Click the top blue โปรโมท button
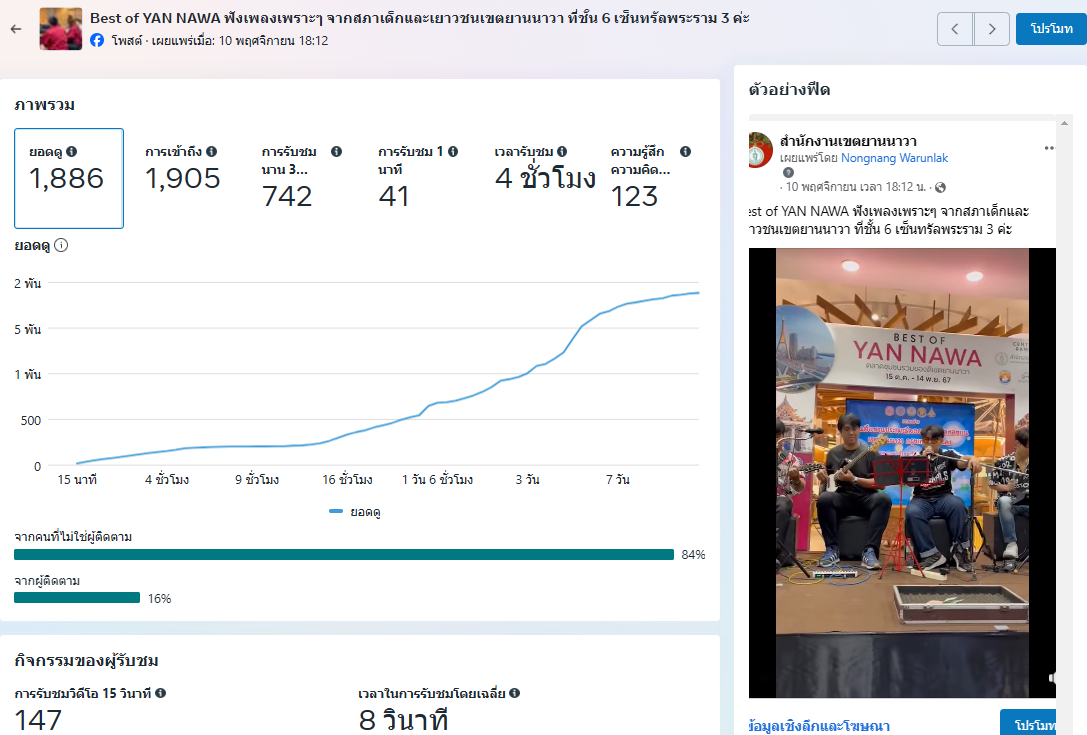 [x=1051, y=29]
